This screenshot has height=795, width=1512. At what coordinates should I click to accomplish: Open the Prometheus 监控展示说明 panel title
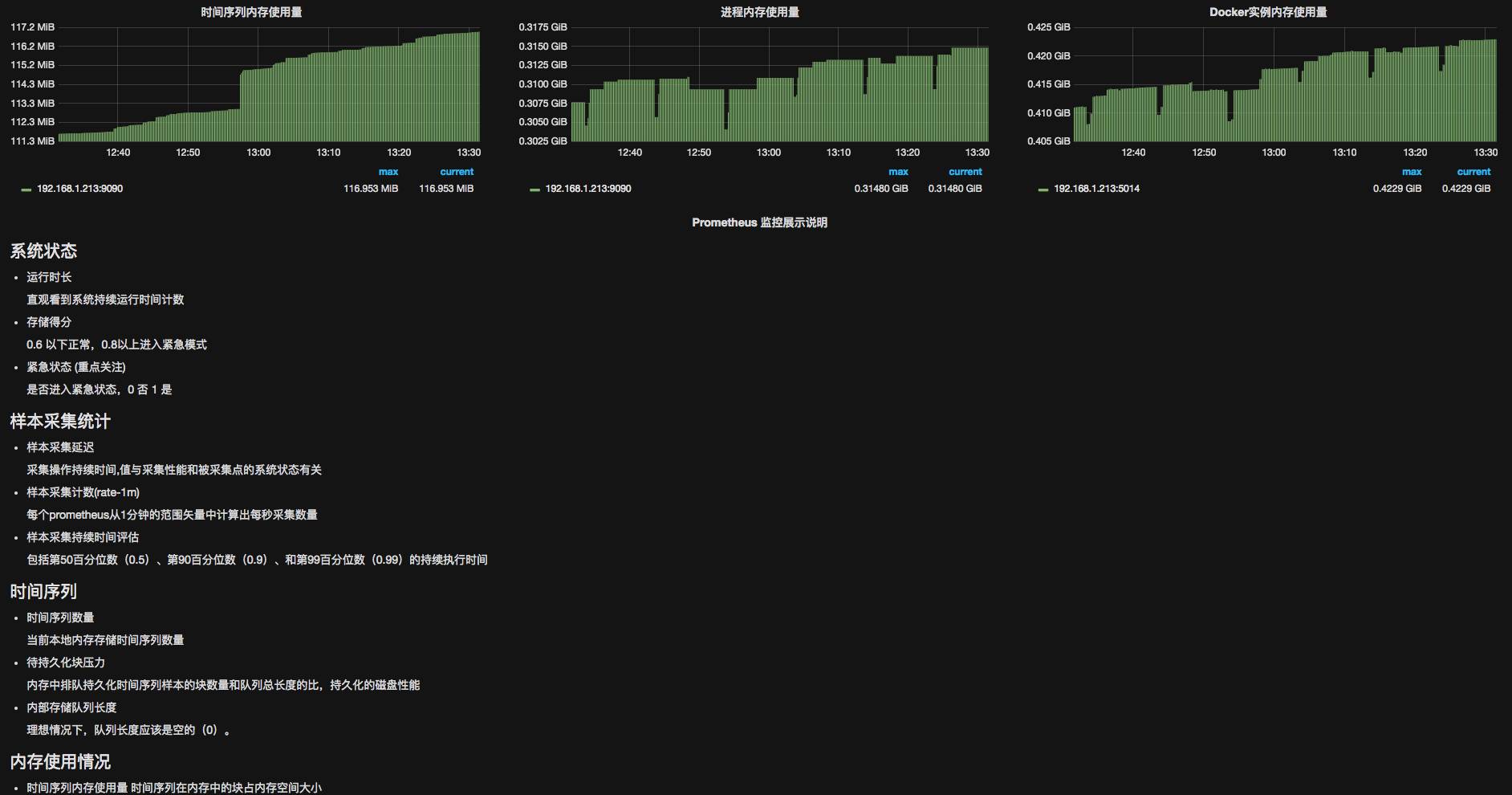point(759,222)
